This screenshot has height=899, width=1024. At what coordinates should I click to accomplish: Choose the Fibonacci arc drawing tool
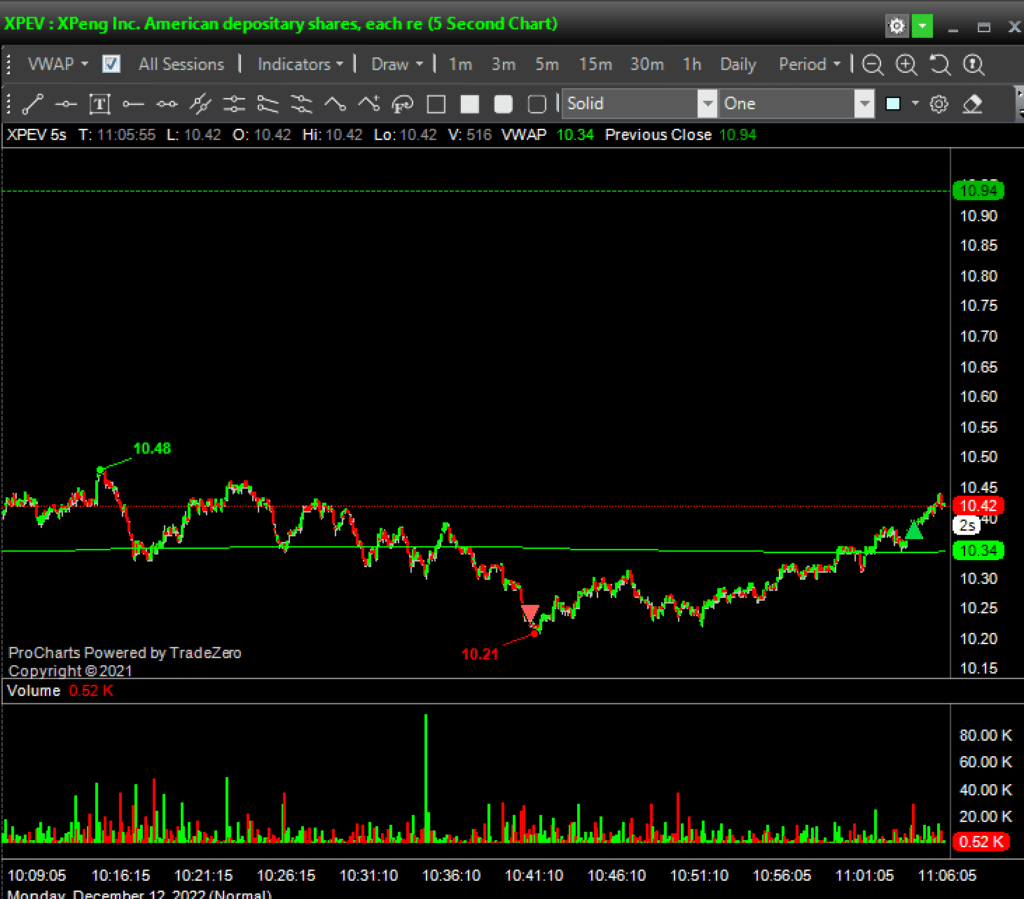pyautogui.click(x=403, y=104)
